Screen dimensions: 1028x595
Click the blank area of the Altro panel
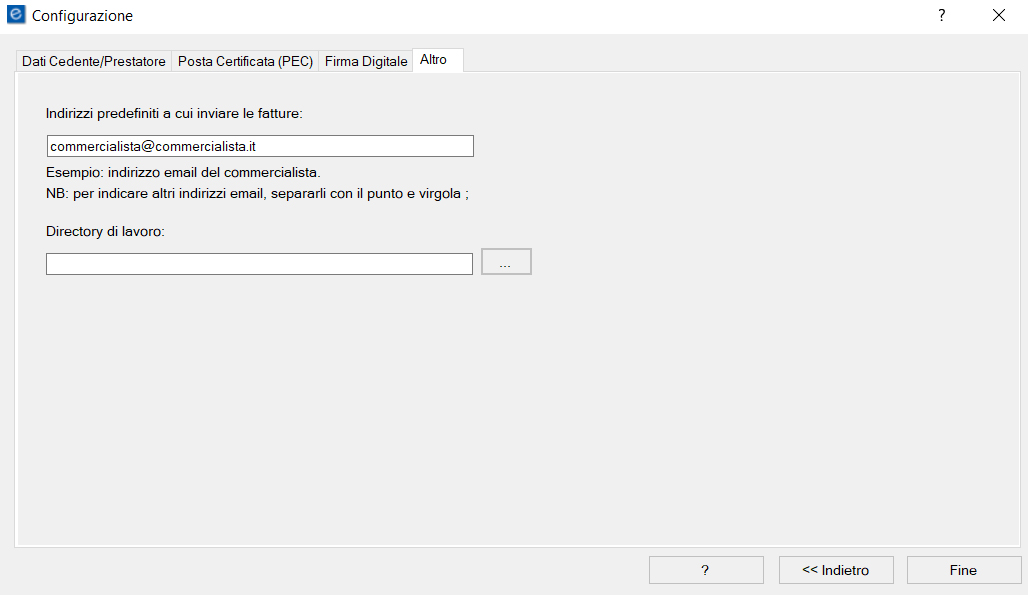(518, 406)
